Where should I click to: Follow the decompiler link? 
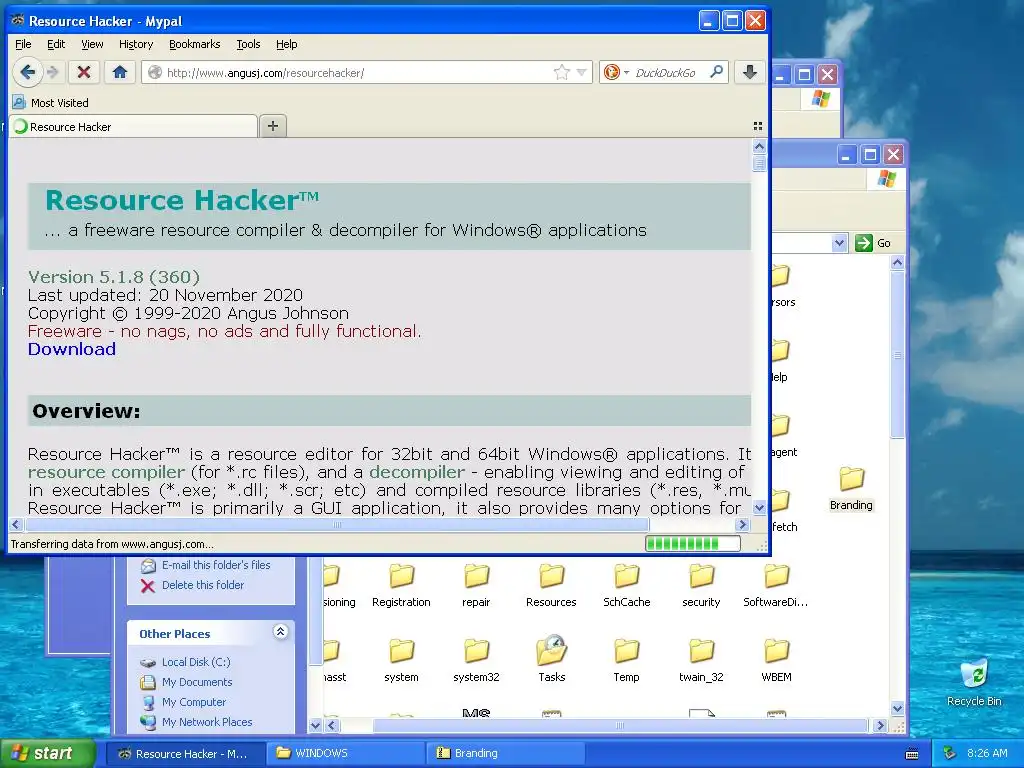pos(417,472)
